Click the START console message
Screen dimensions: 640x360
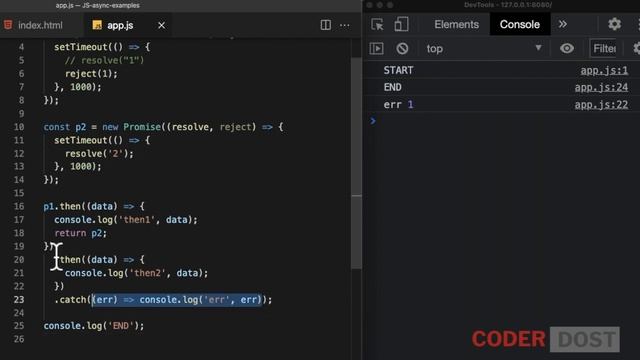(x=398, y=70)
